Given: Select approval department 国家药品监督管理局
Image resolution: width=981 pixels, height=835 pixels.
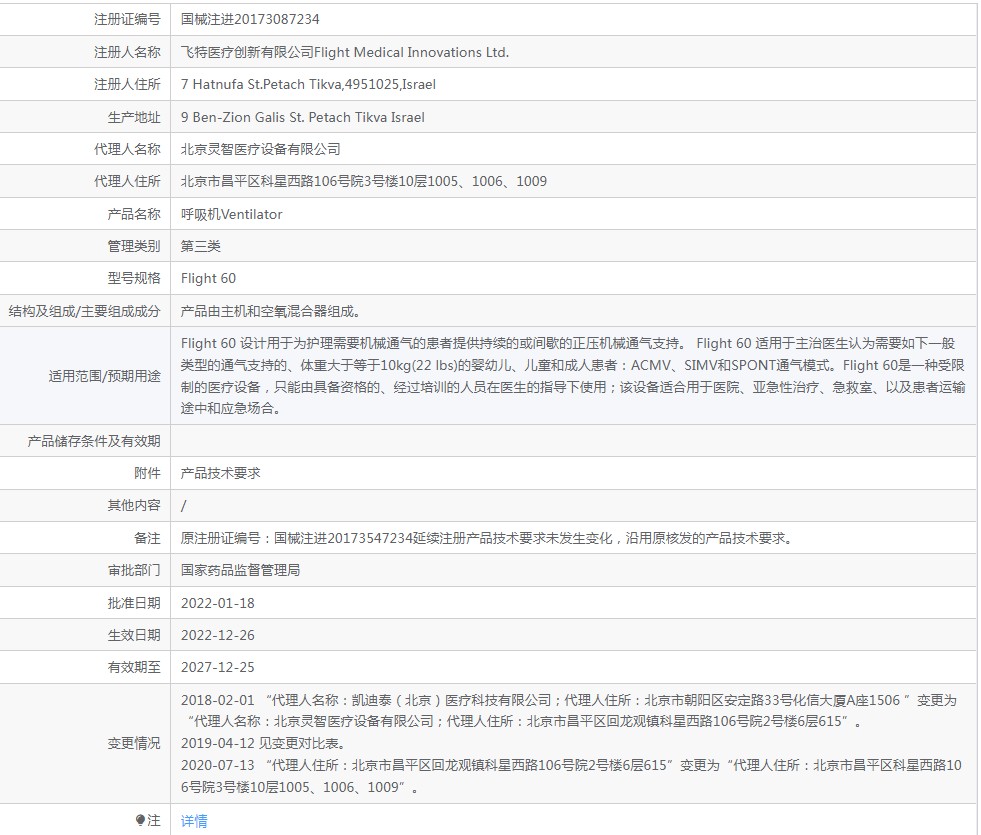Looking at the screenshot, I should click(240, 570).
